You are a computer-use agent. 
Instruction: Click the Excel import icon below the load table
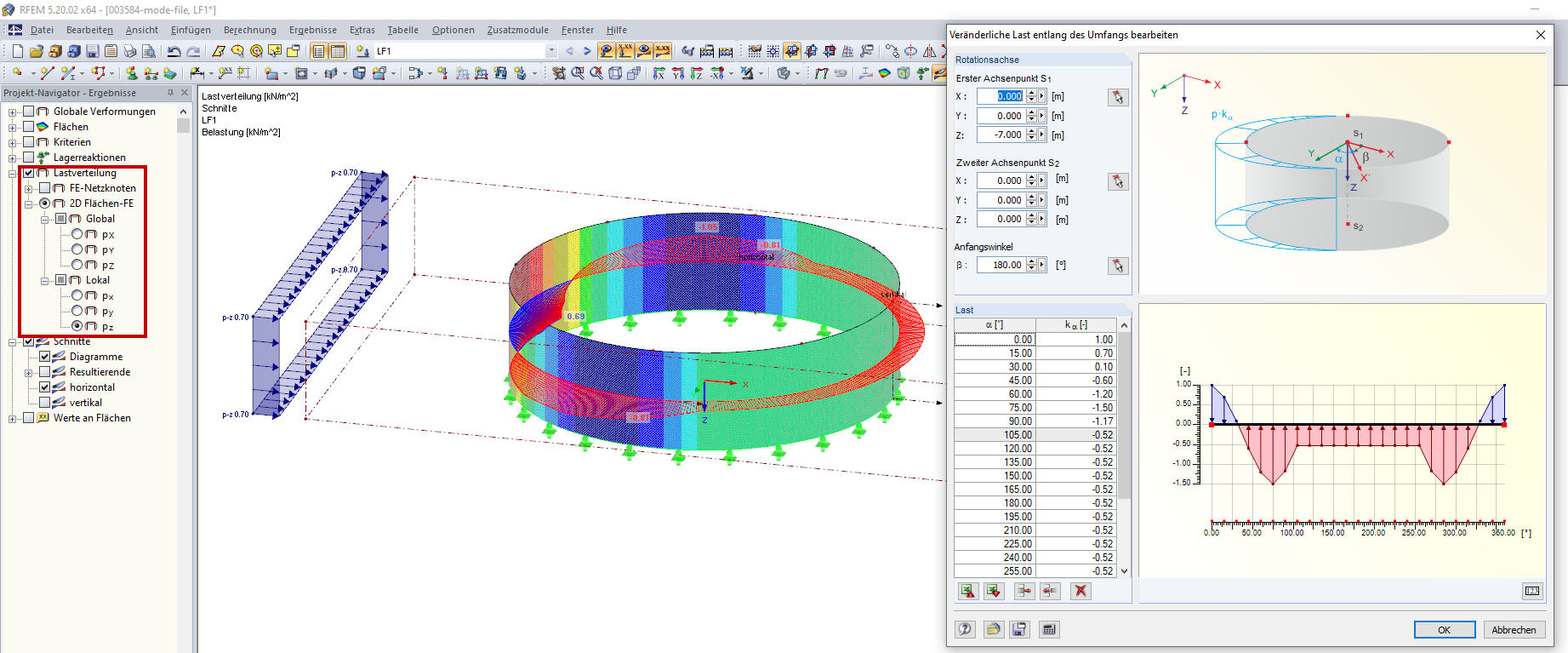[967, 591]
